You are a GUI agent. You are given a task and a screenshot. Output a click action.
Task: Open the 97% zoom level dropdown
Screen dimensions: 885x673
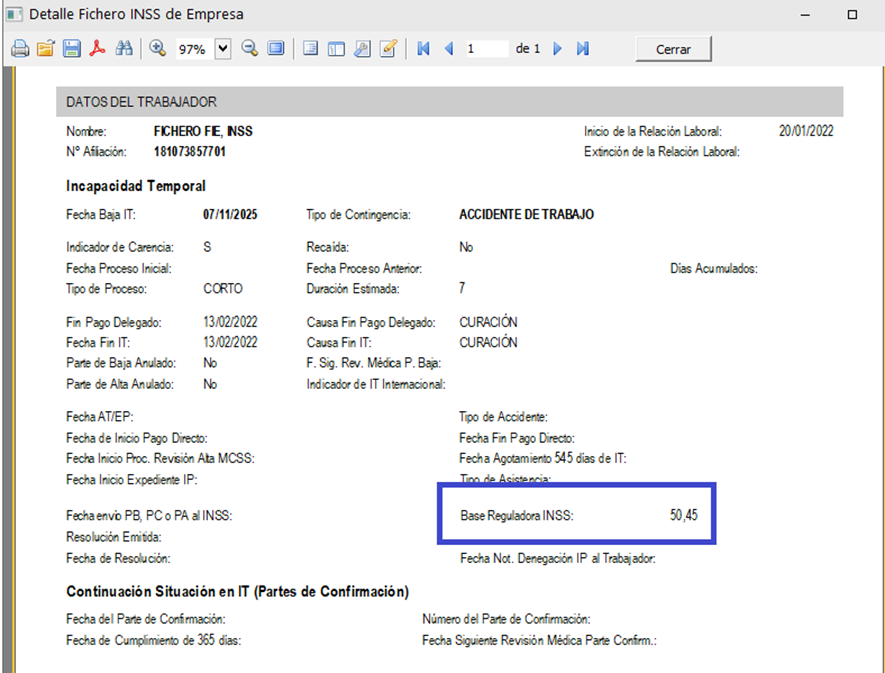[222, 49]
